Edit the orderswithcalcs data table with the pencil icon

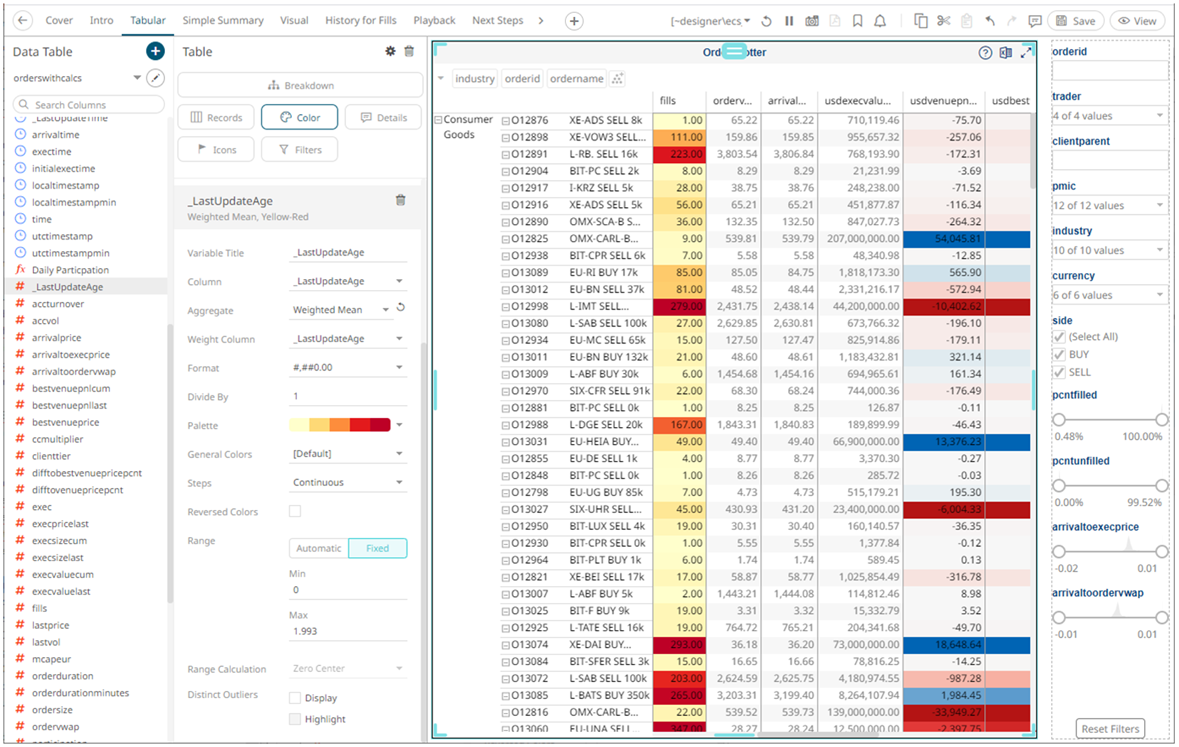point(155,78)
